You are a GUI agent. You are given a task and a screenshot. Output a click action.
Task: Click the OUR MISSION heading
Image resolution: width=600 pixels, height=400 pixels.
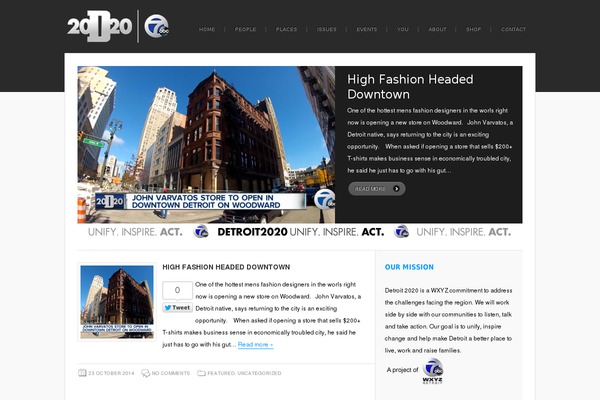[409, 267]
